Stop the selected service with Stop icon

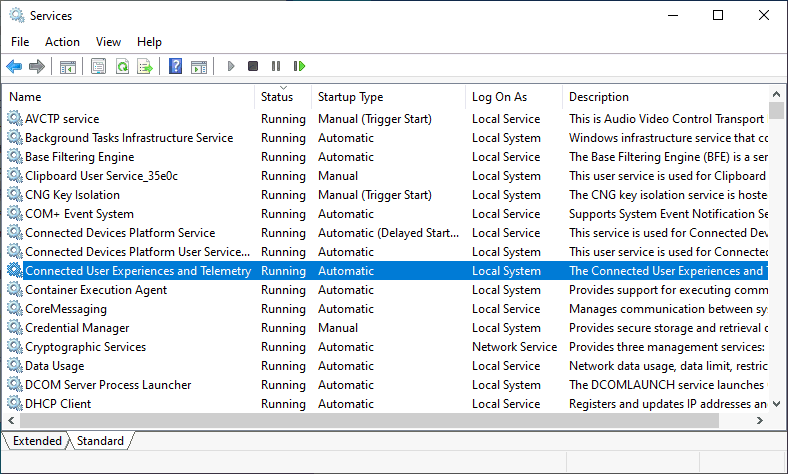click(253, 66)
